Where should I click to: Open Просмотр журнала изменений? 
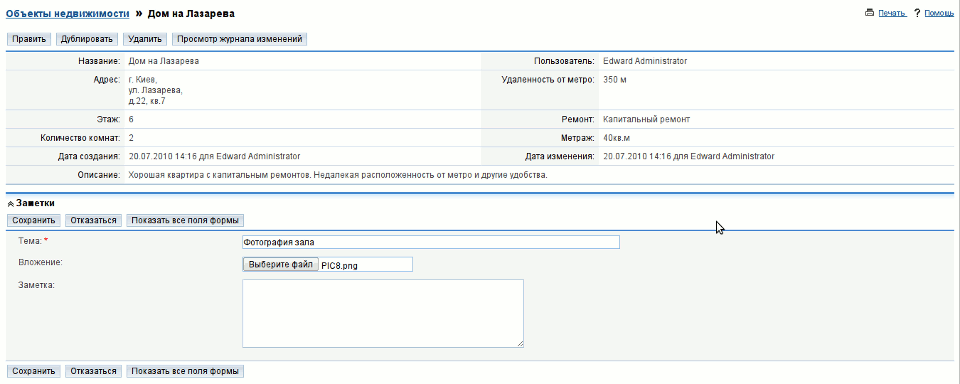click(x=240, y=39)
